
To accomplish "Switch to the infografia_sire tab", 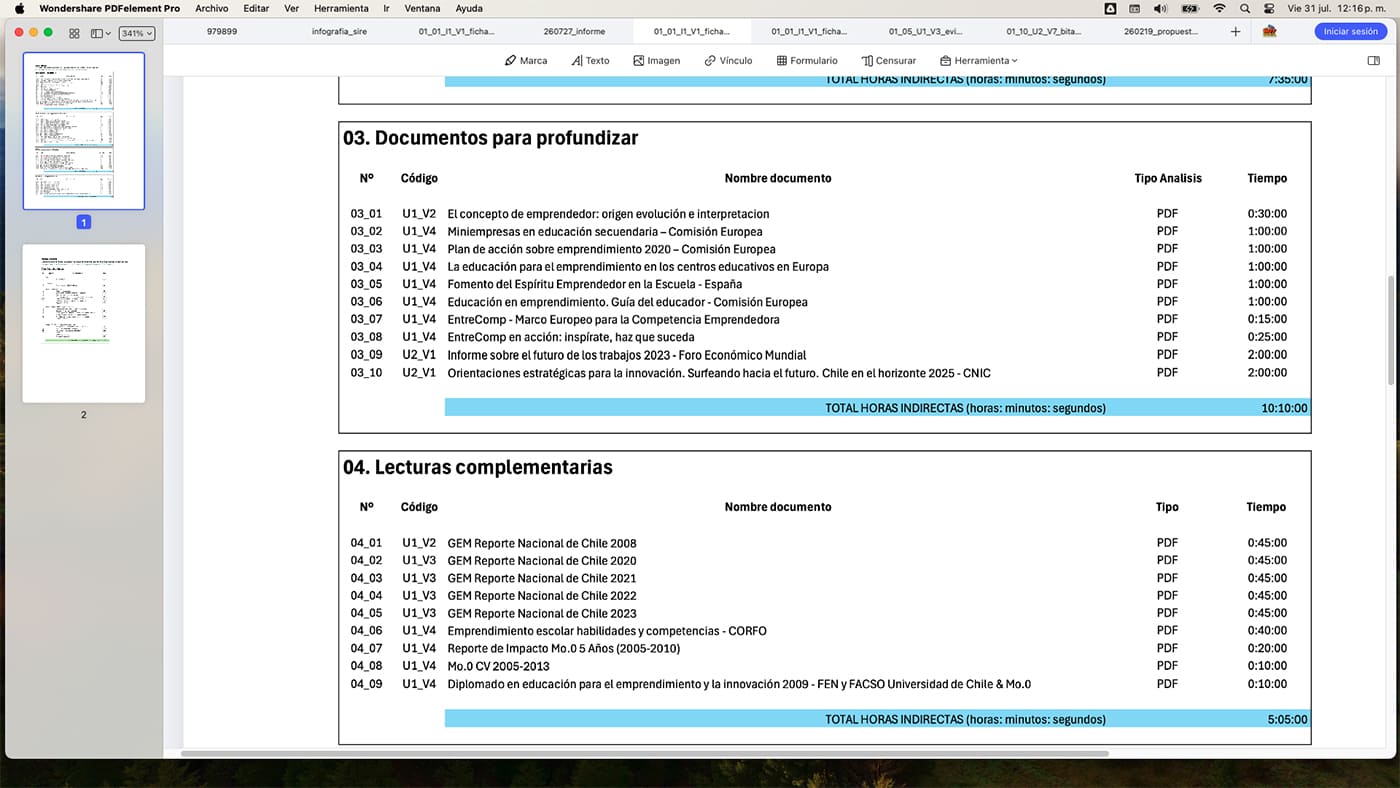I will [x=339, y=32].
